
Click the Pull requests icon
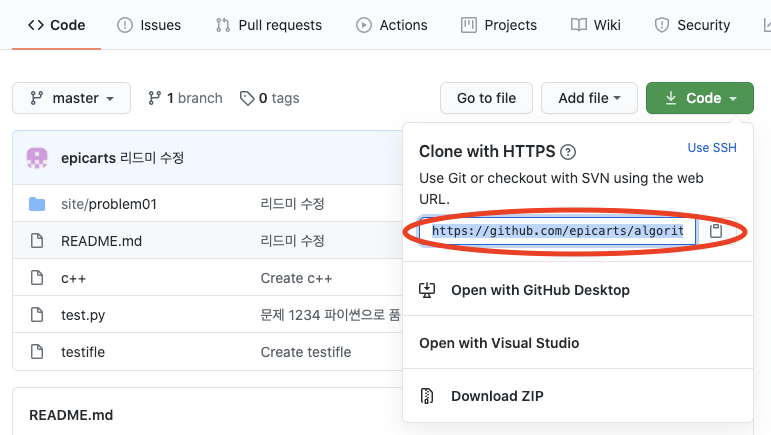pyautogui.click(x=223, y=25)
